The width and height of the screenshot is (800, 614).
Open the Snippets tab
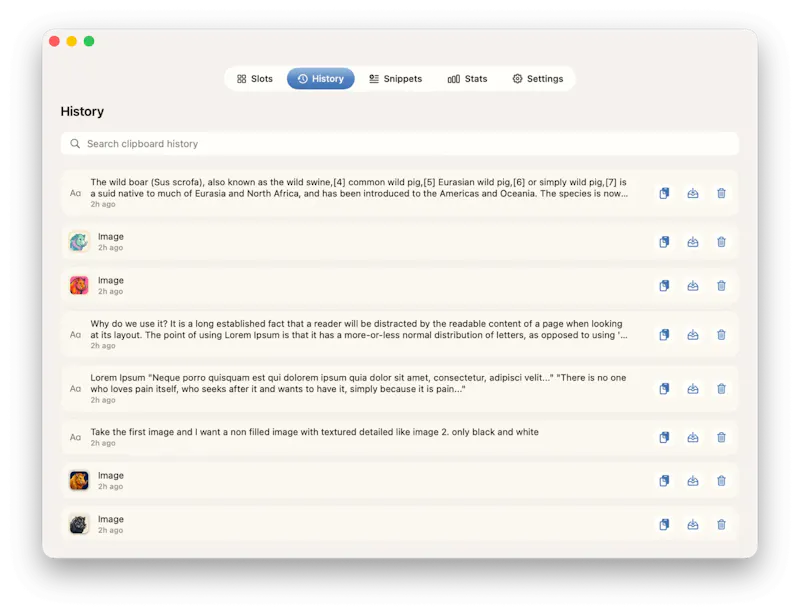(395, 79)
